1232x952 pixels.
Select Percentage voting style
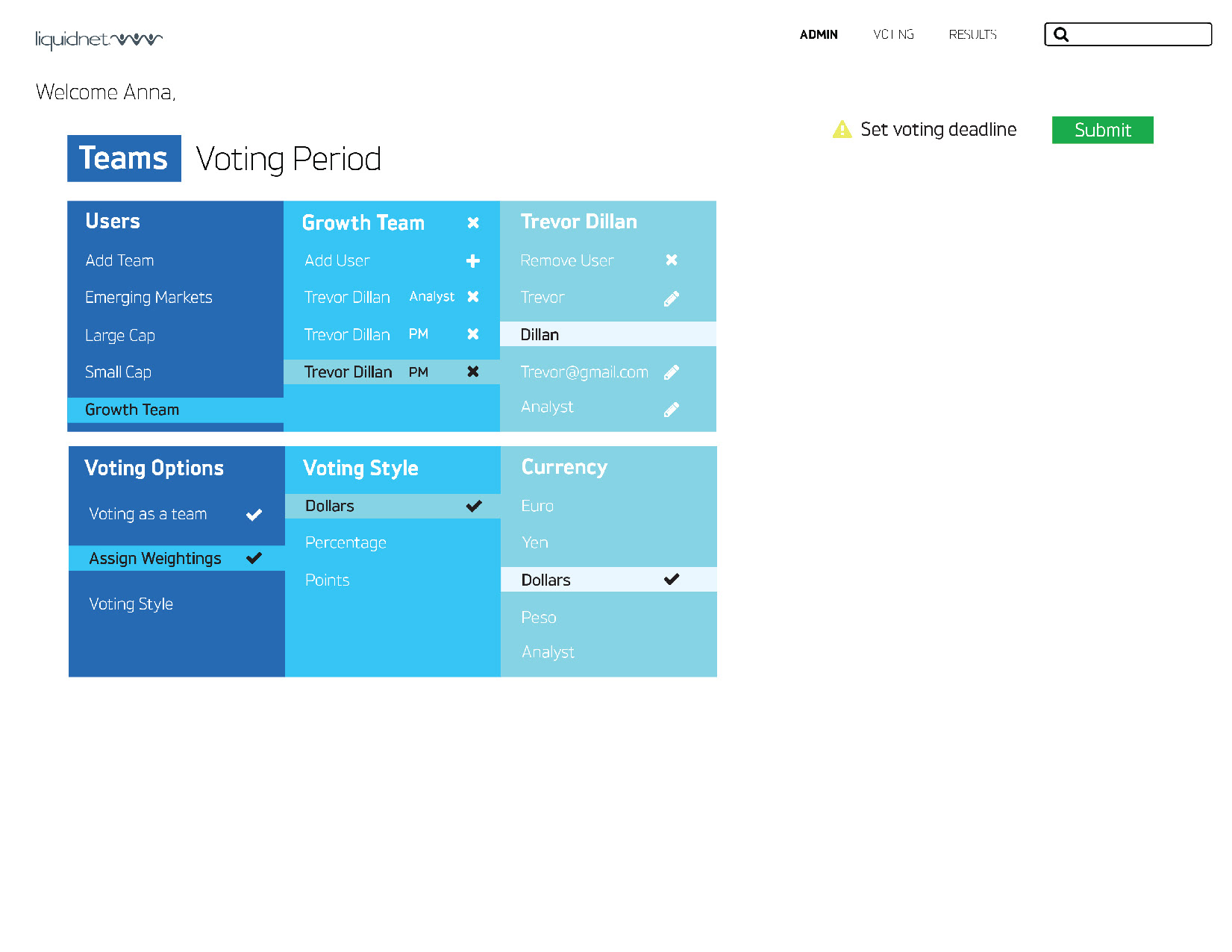345,542
